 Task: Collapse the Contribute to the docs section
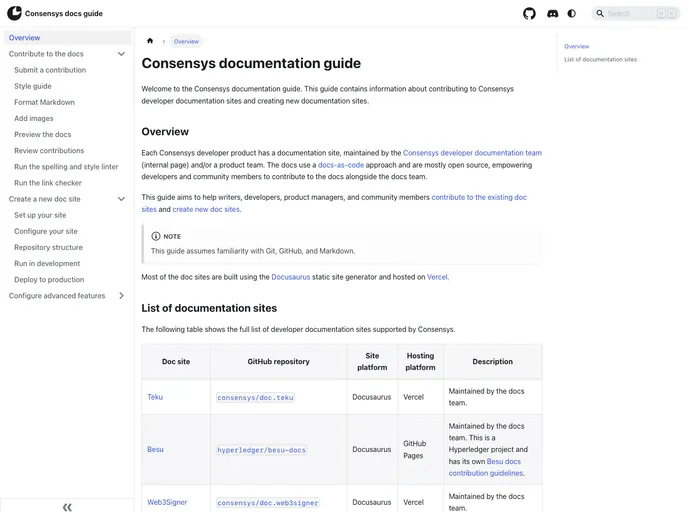(x=121, y=54)
